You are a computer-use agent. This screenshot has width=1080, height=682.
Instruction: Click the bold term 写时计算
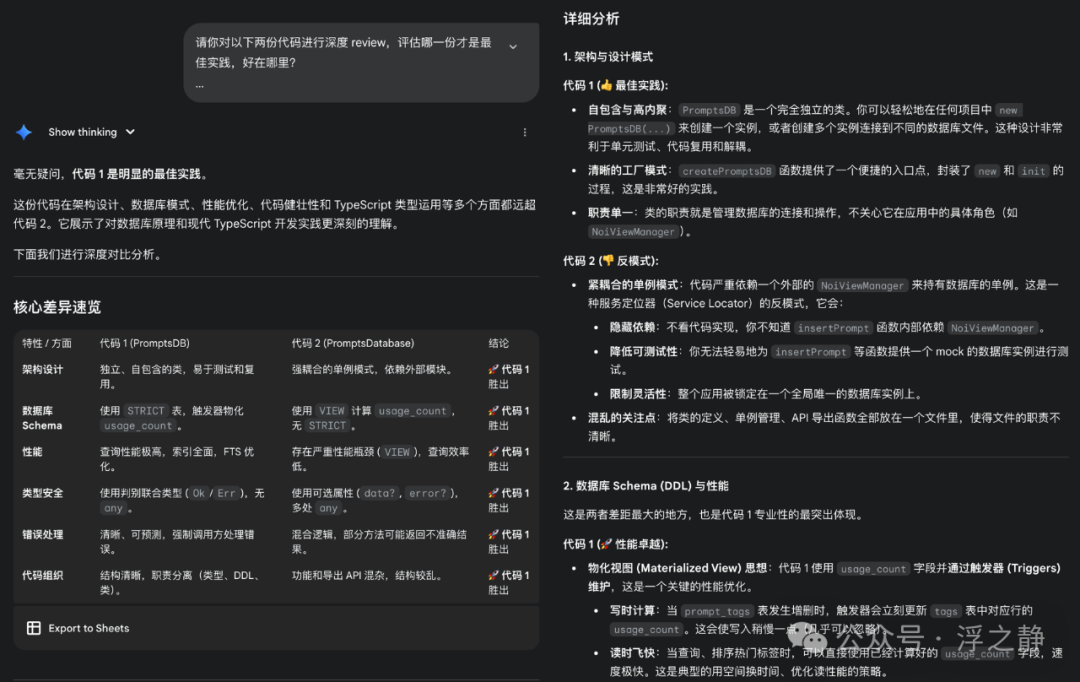pyautogui.click(x=632, y=610)
